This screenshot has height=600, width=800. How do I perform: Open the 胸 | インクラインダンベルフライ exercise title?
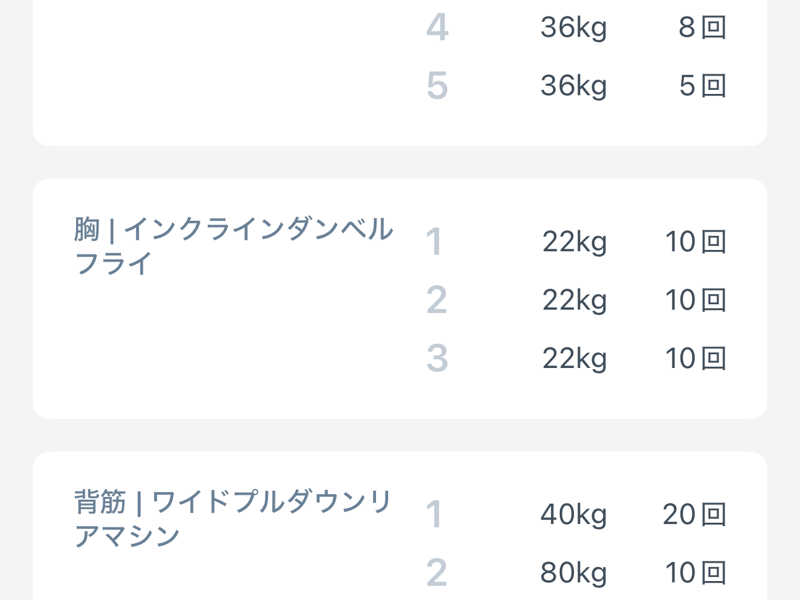(234, 246)
